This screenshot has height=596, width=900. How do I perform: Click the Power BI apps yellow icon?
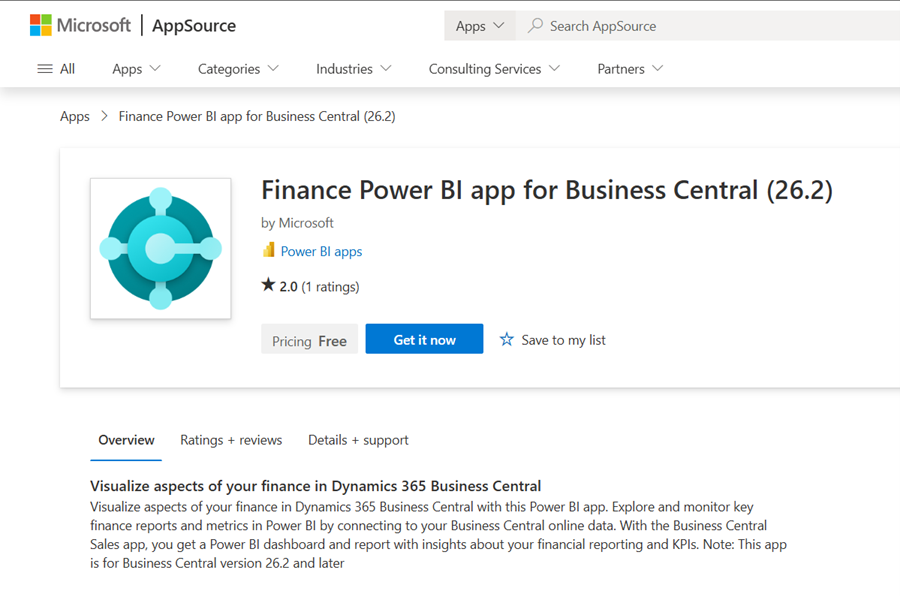click(x=268, y=251)
